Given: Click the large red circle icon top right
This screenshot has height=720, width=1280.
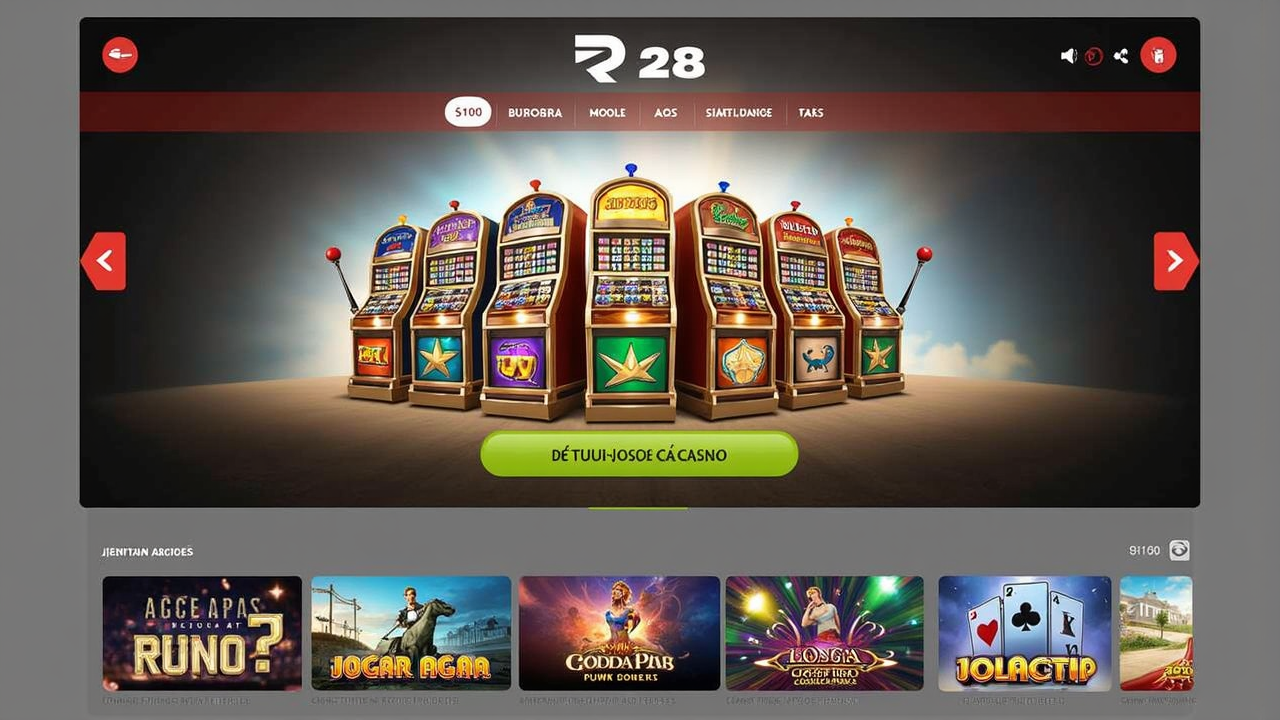Looking at the screenshot, I should (1158, 55).
